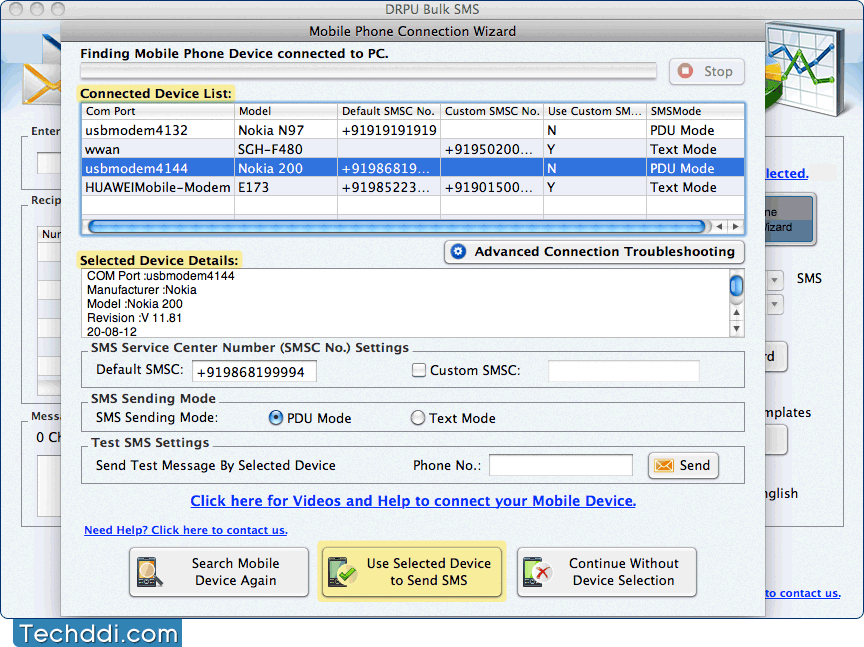Click the red X phone icon on Continue Without Device Selection
Screen dimensions: 864x647
(x=537, y=572)
